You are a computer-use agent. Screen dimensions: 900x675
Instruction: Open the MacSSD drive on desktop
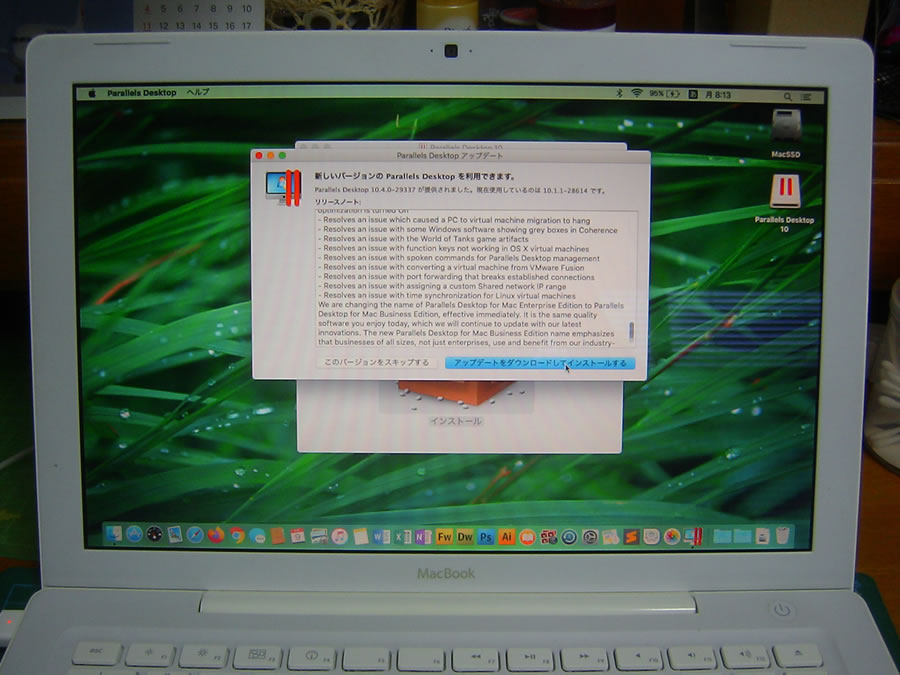(x=786, y=133)
